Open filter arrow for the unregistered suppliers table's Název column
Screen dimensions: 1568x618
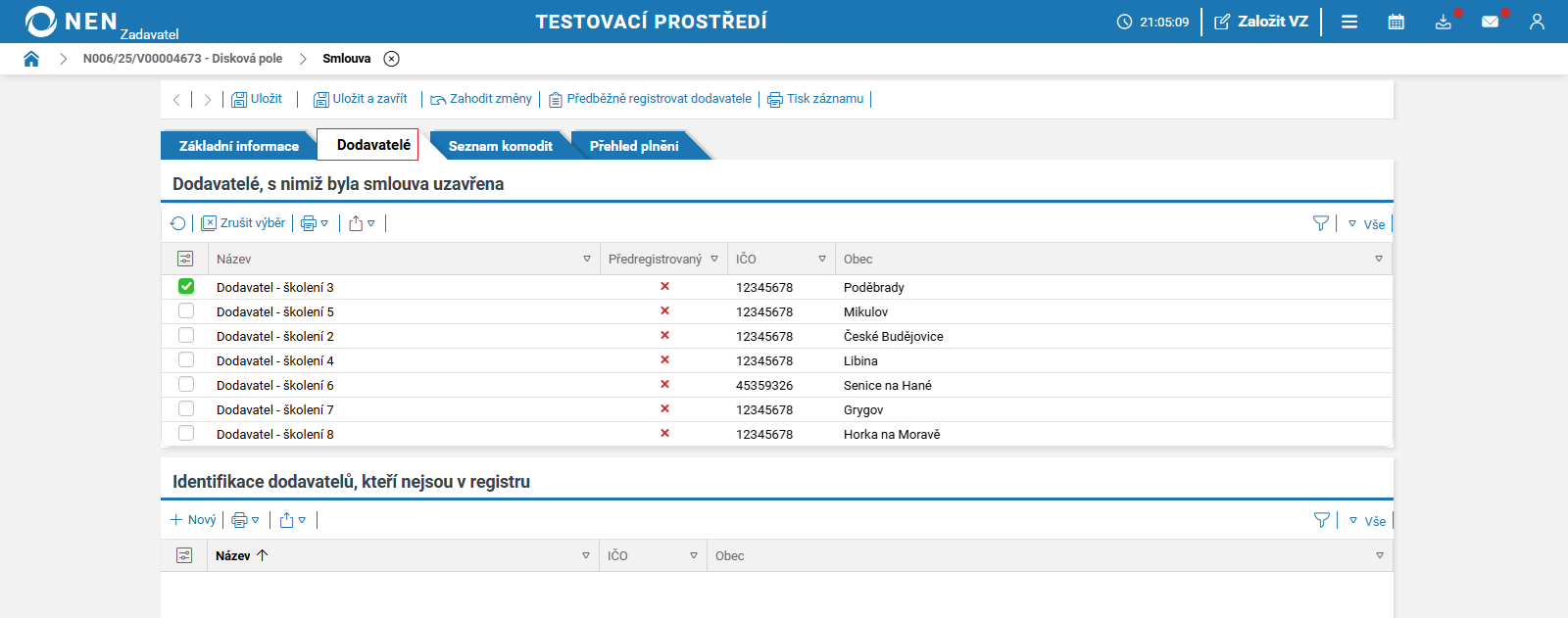586,555
